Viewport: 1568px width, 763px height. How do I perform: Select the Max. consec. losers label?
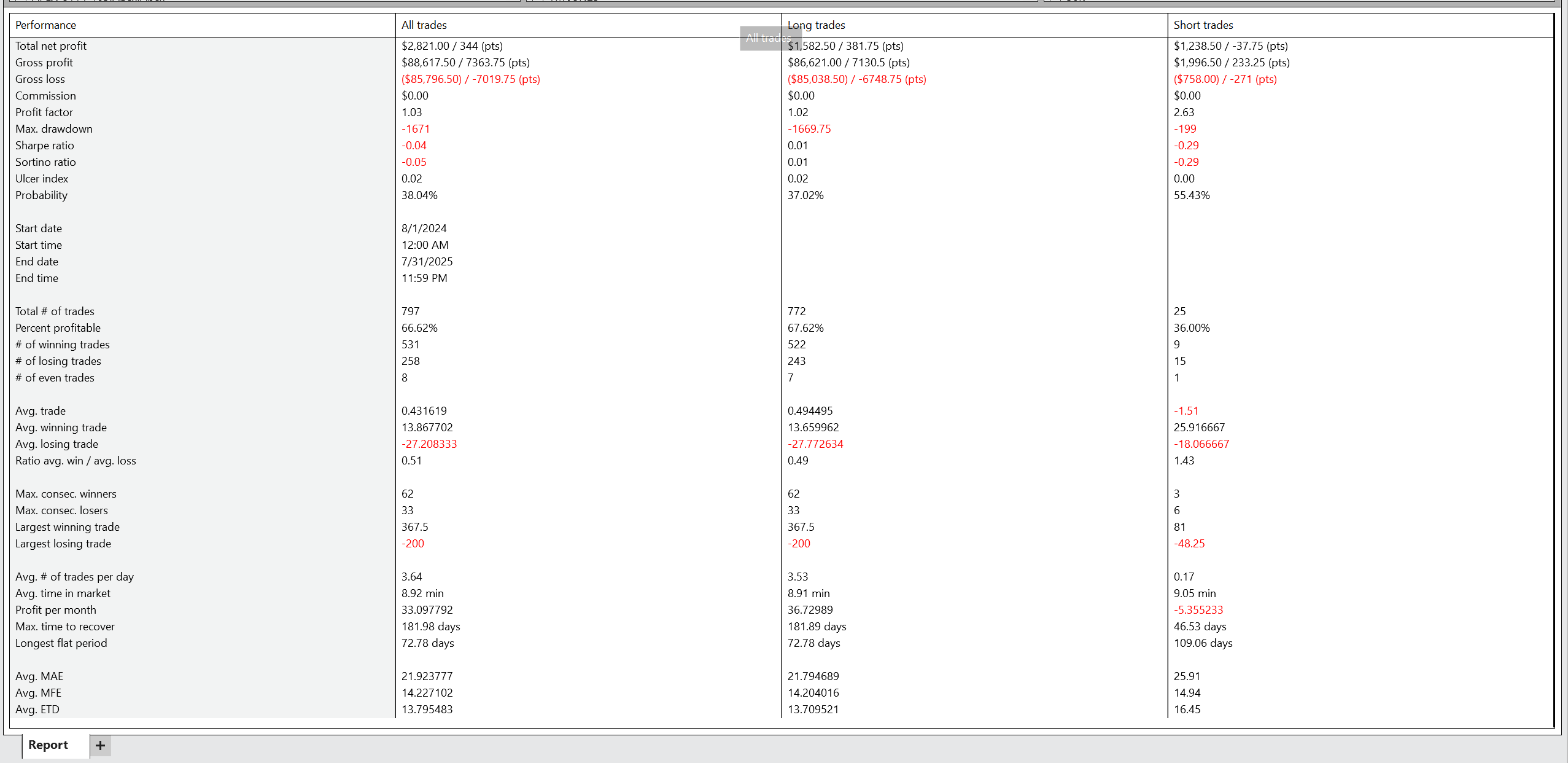tap(61, 511)
